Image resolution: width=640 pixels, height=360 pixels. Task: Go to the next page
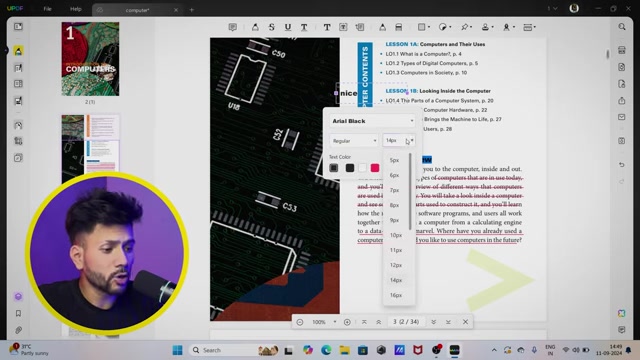point(433,322)
